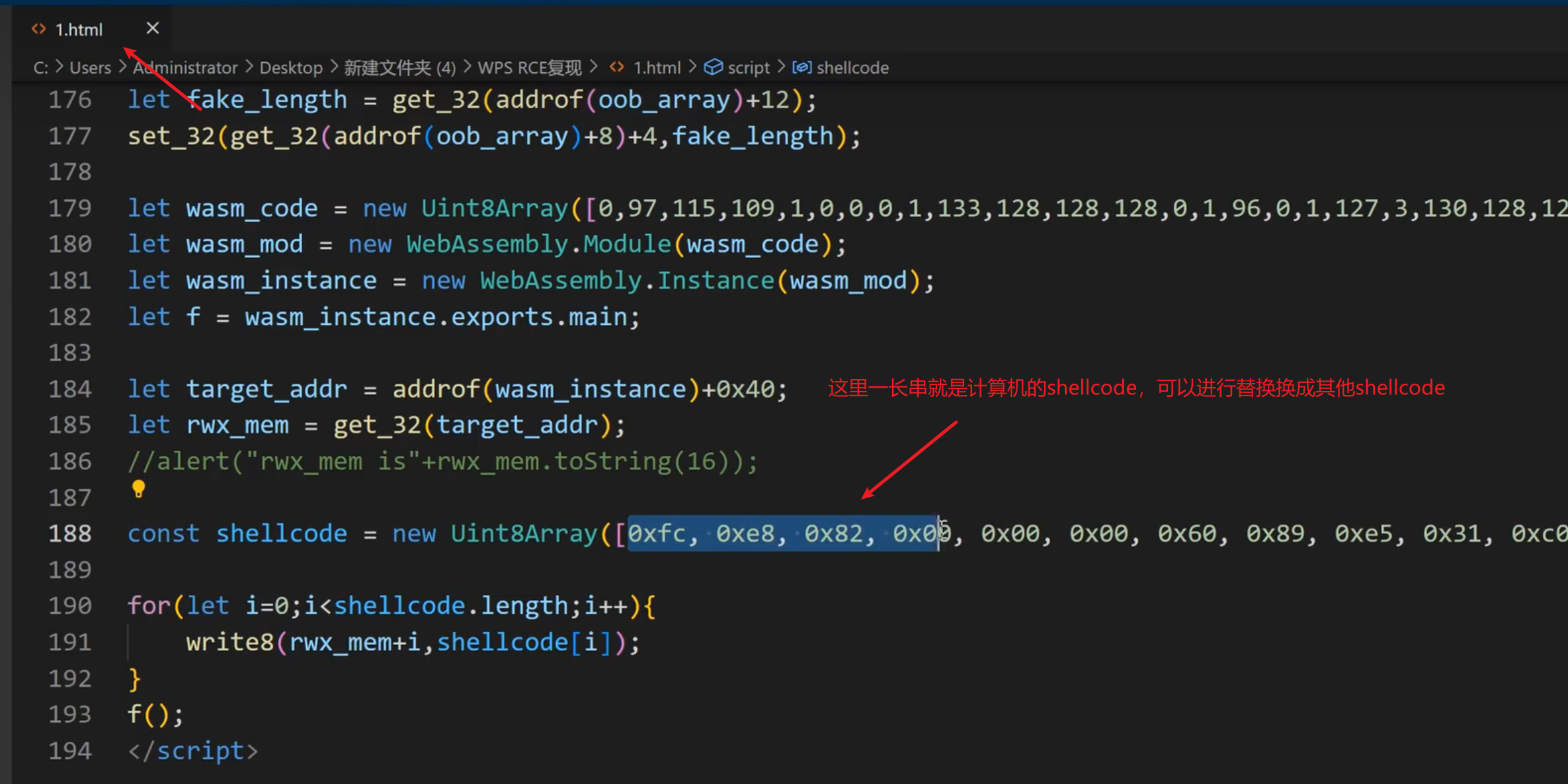Select the 1.html editor tab

click(79, 29)
